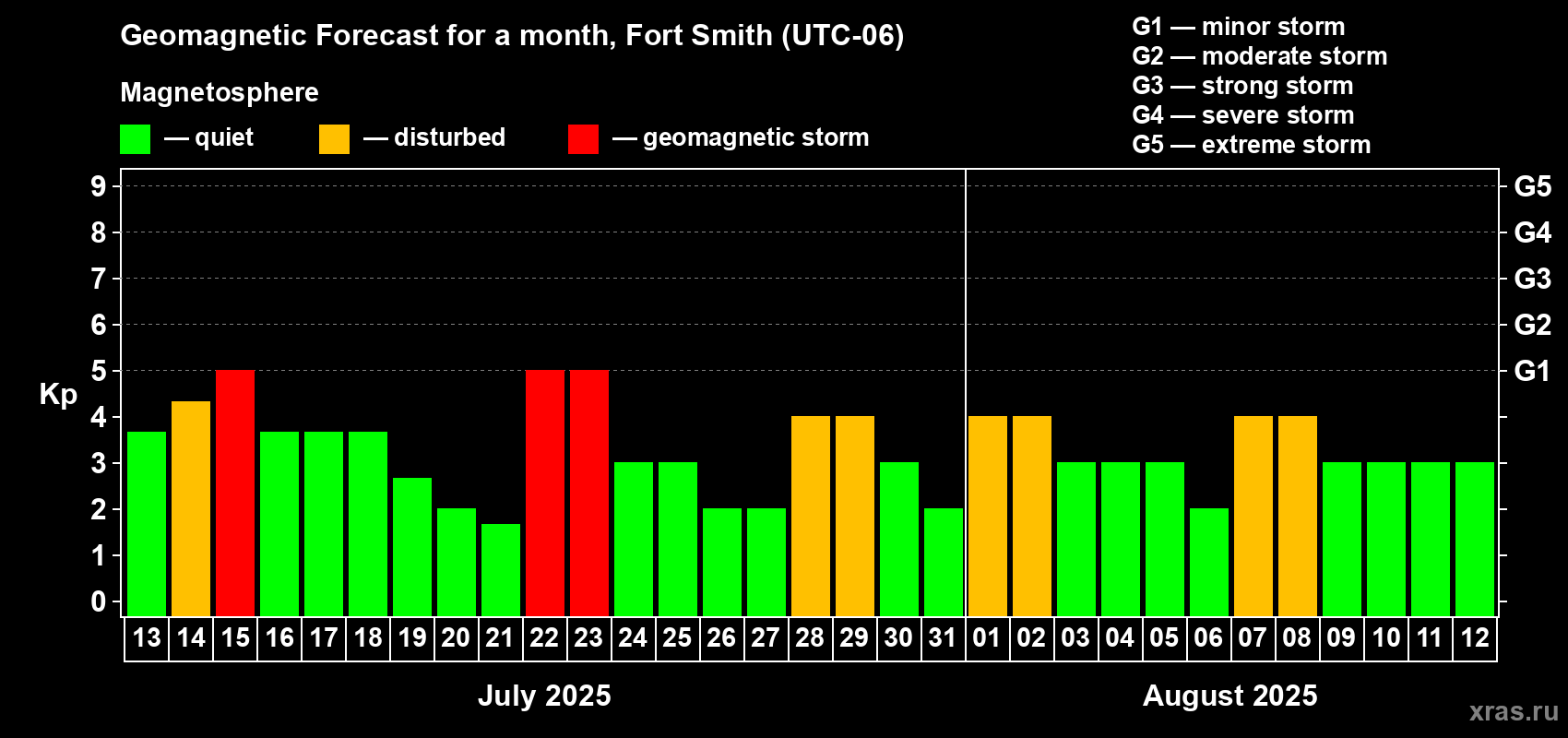The width and height of the screenshot is (1568, 738).
Task: Click the orange bar for July 14
Action: click(x=191, y=508)
